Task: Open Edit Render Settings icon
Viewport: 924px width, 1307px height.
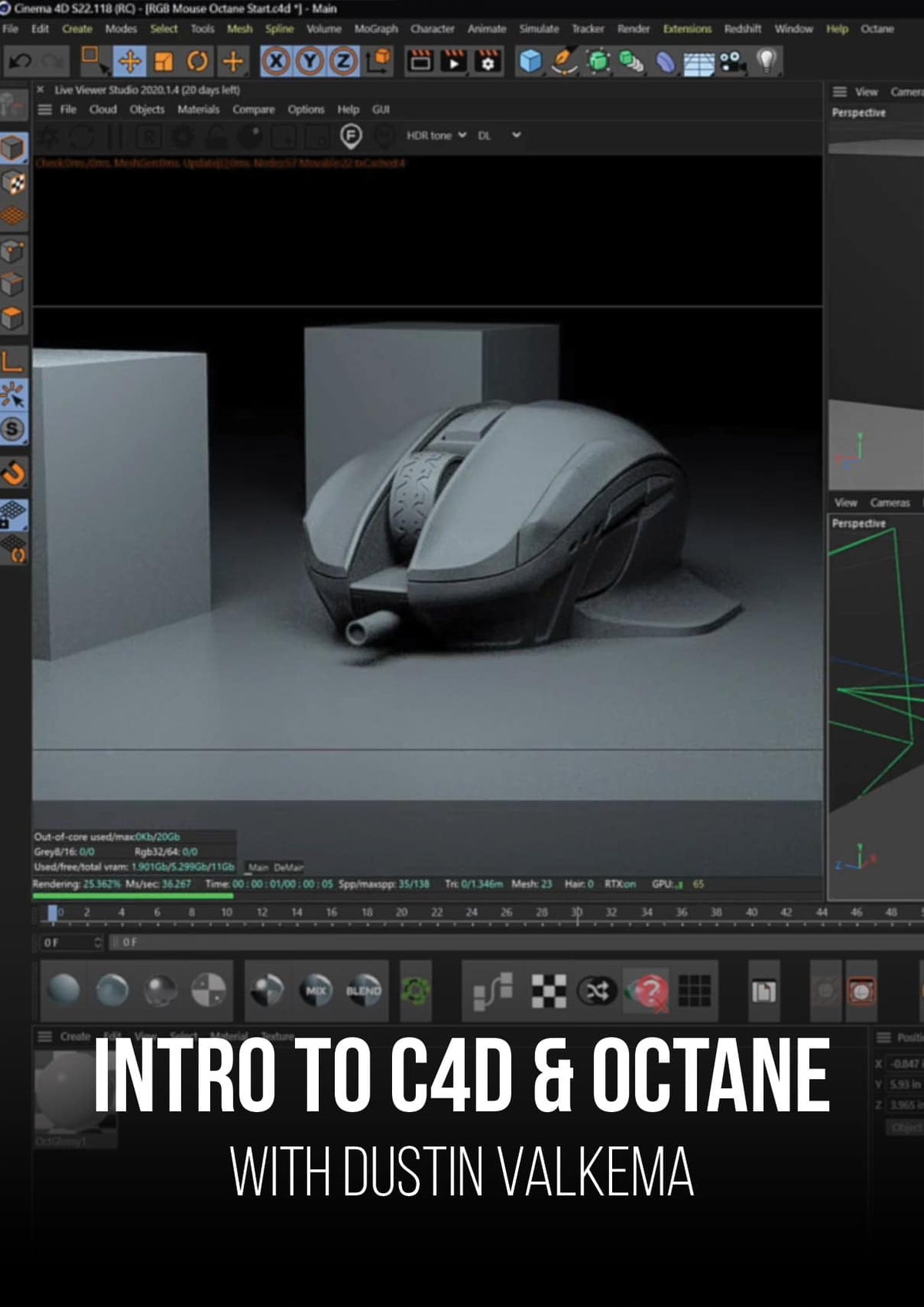Action: (487, 61)
